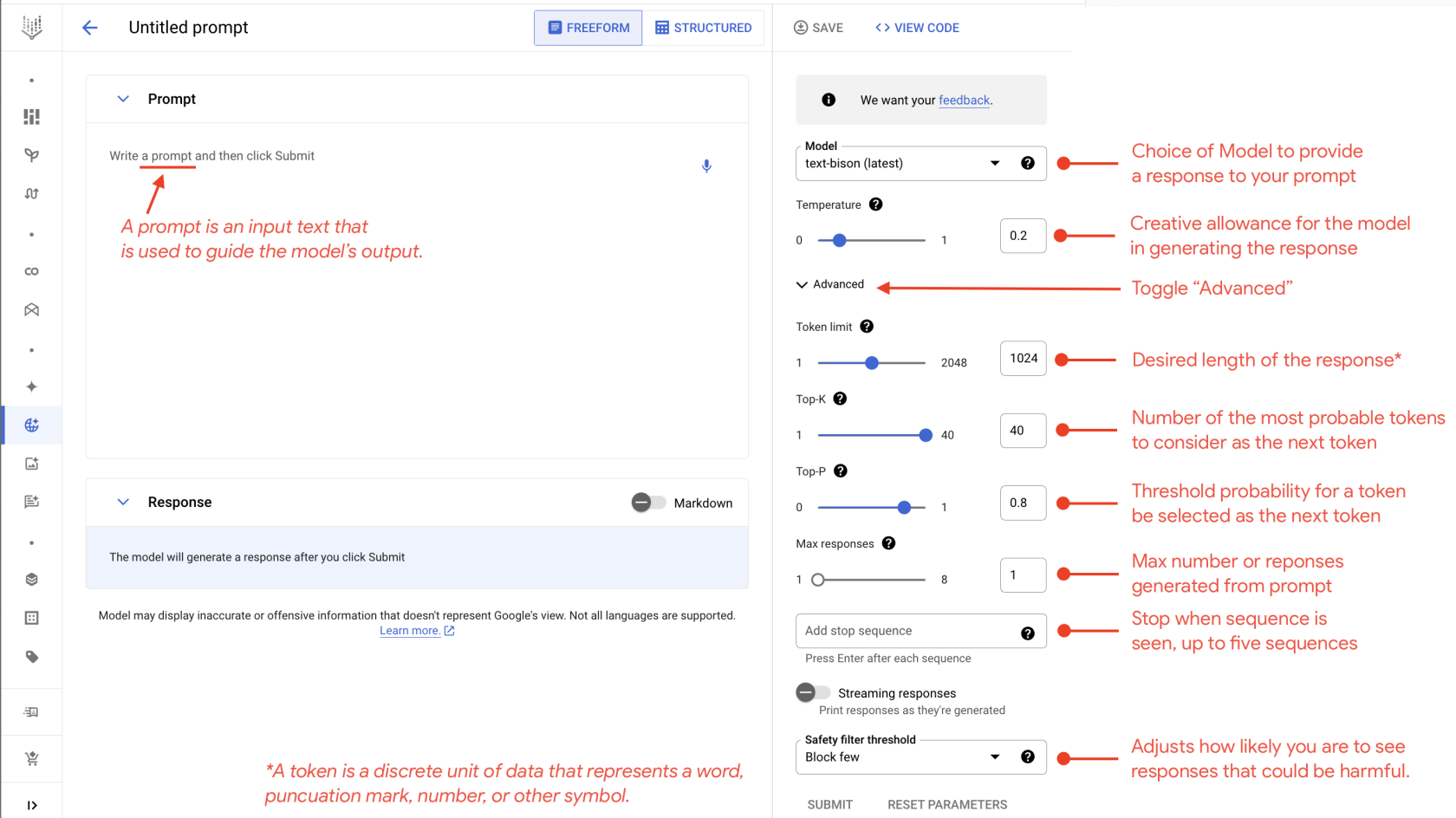1456x818 pixels.
Task: Click the Max responses help icon
Action: tap(888, 543)
